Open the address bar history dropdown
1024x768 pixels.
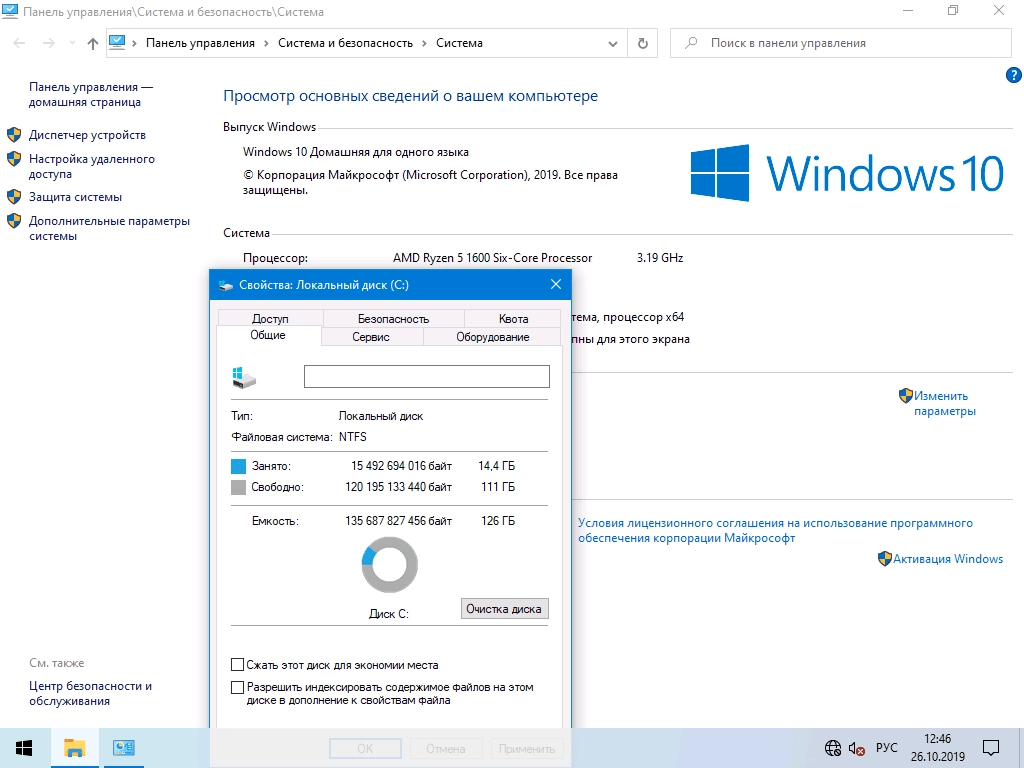click(613, 44)
